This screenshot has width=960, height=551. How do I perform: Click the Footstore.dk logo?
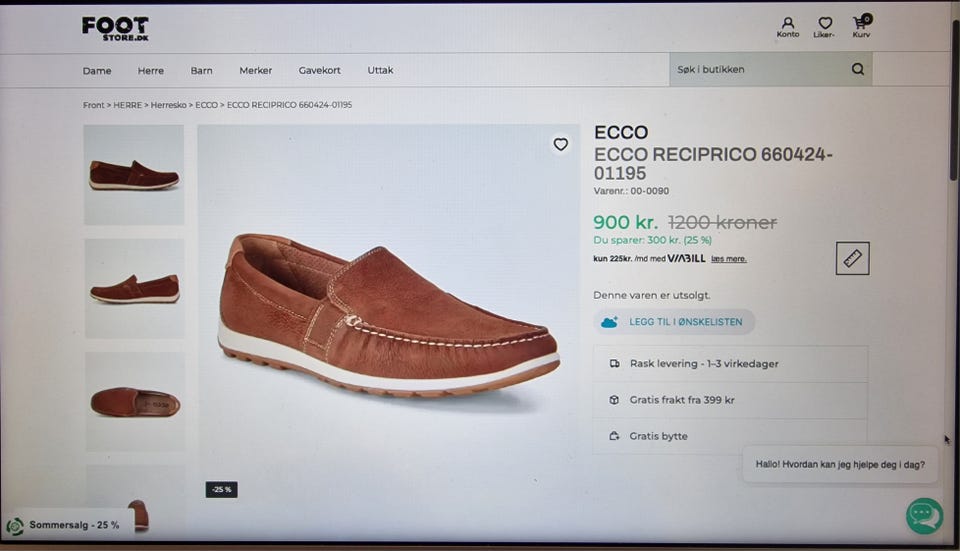116,29
